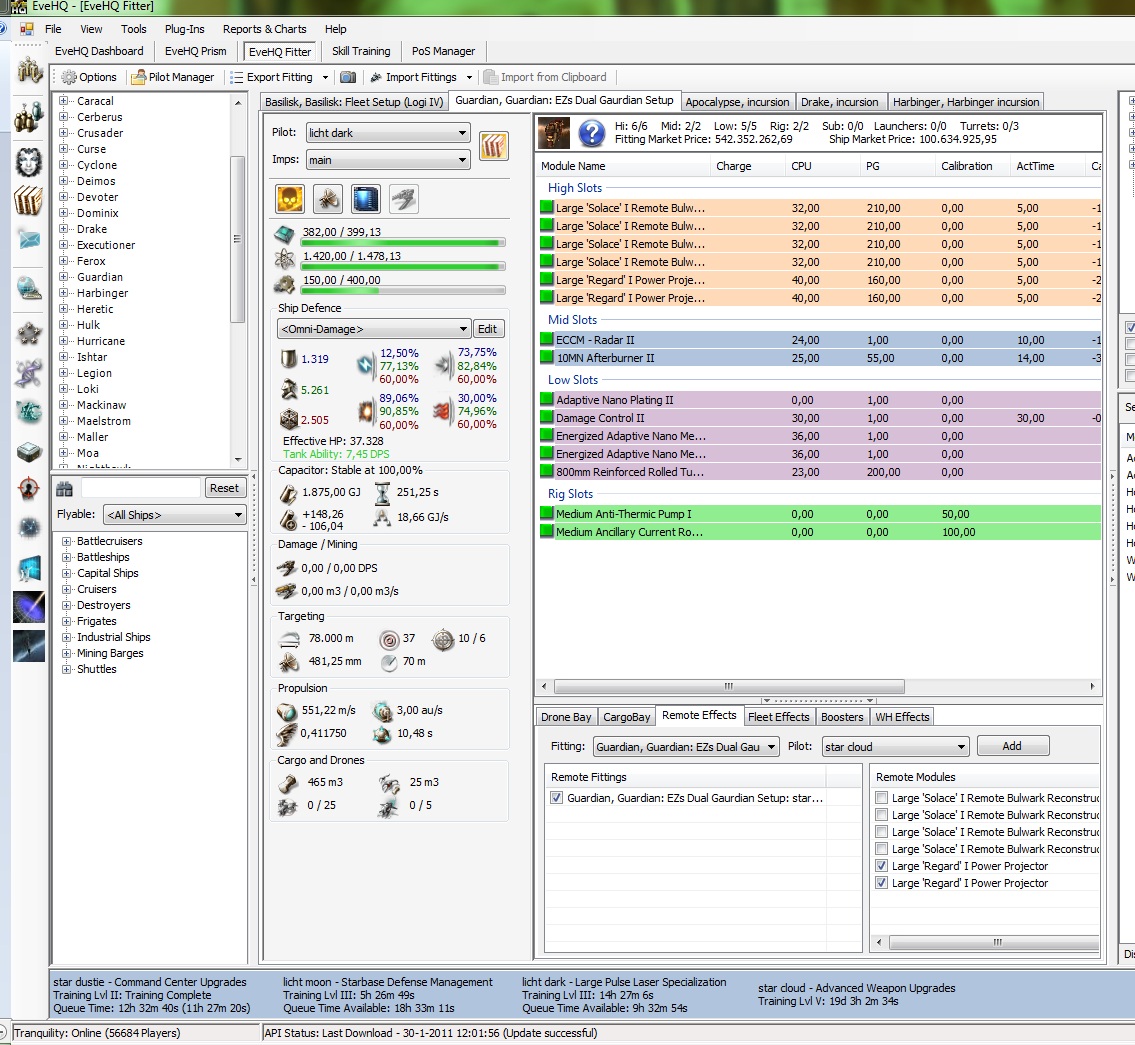Open the Pilot dropdown showing licht dark
The width and height of the screenshot is (1135, 1045).
tap(388, 132)
